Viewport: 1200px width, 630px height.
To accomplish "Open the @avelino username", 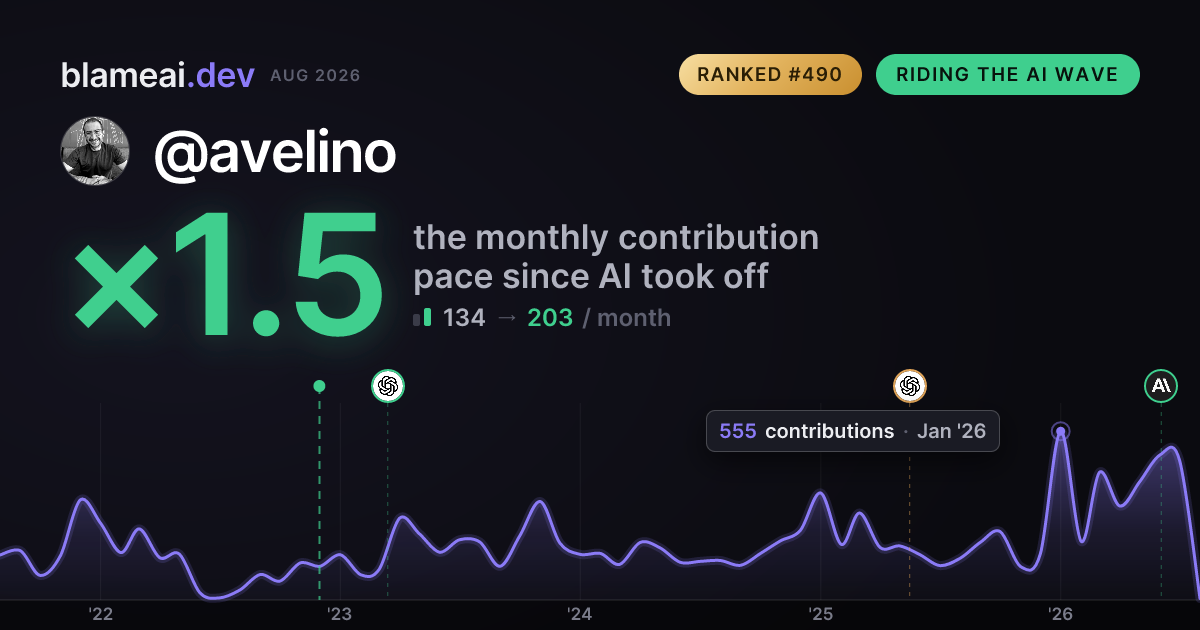I will click(x=275, y=152).
